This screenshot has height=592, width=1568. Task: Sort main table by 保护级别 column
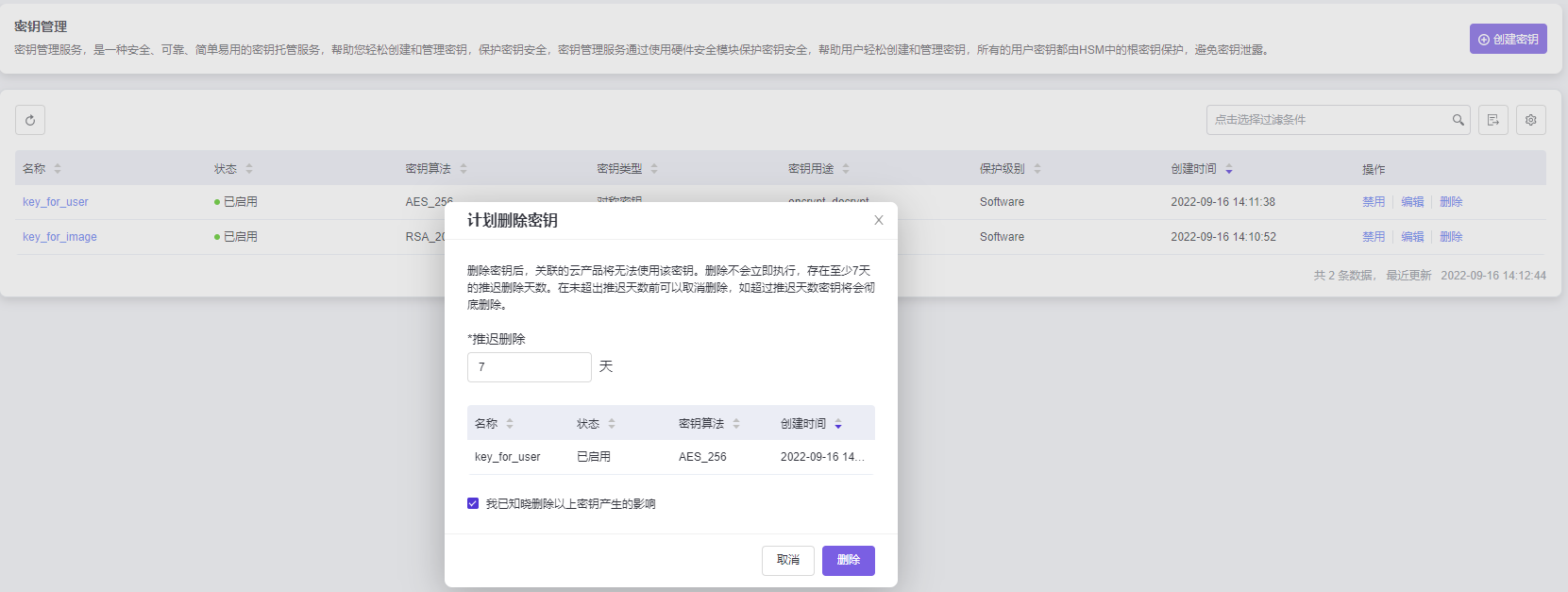pos(1037,169)
